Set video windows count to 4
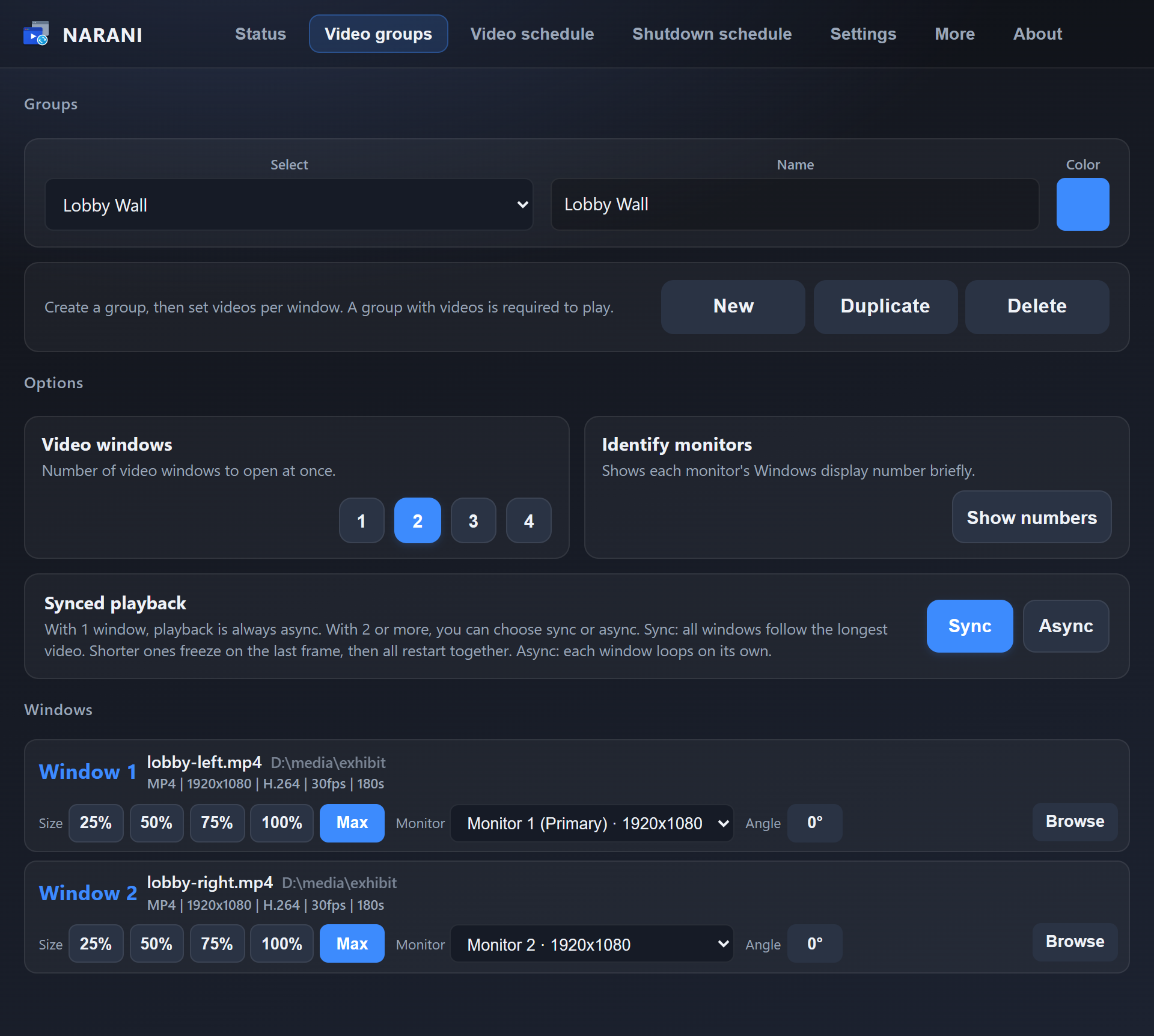 (x=528, y=520)
